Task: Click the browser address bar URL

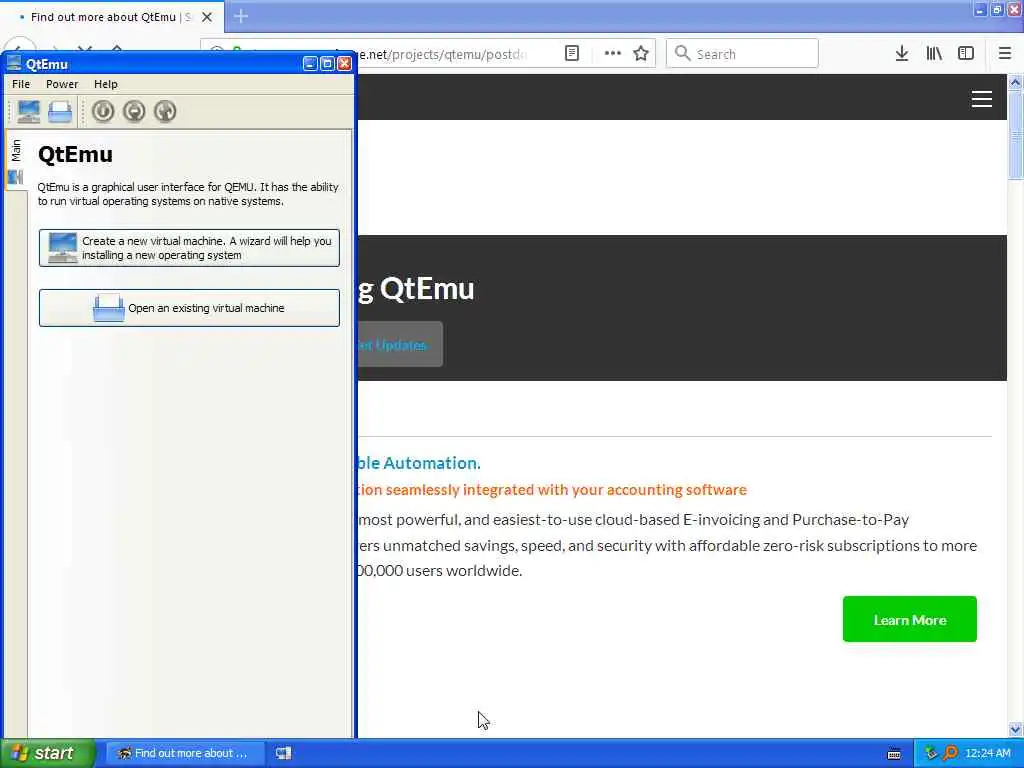Action: tap(444, 54)
